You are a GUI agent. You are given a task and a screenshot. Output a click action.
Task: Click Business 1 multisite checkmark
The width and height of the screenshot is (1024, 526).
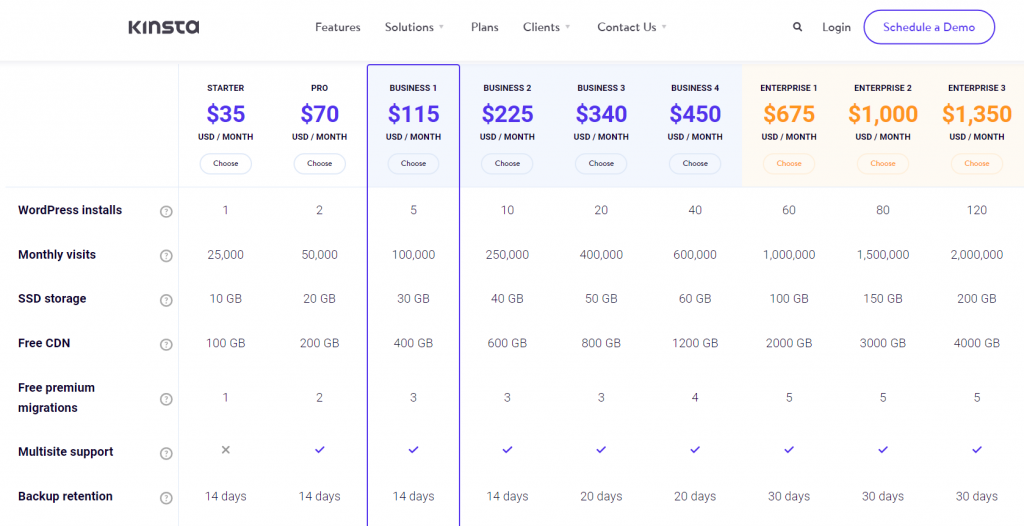pyautogui.click(x=413, y=450)
